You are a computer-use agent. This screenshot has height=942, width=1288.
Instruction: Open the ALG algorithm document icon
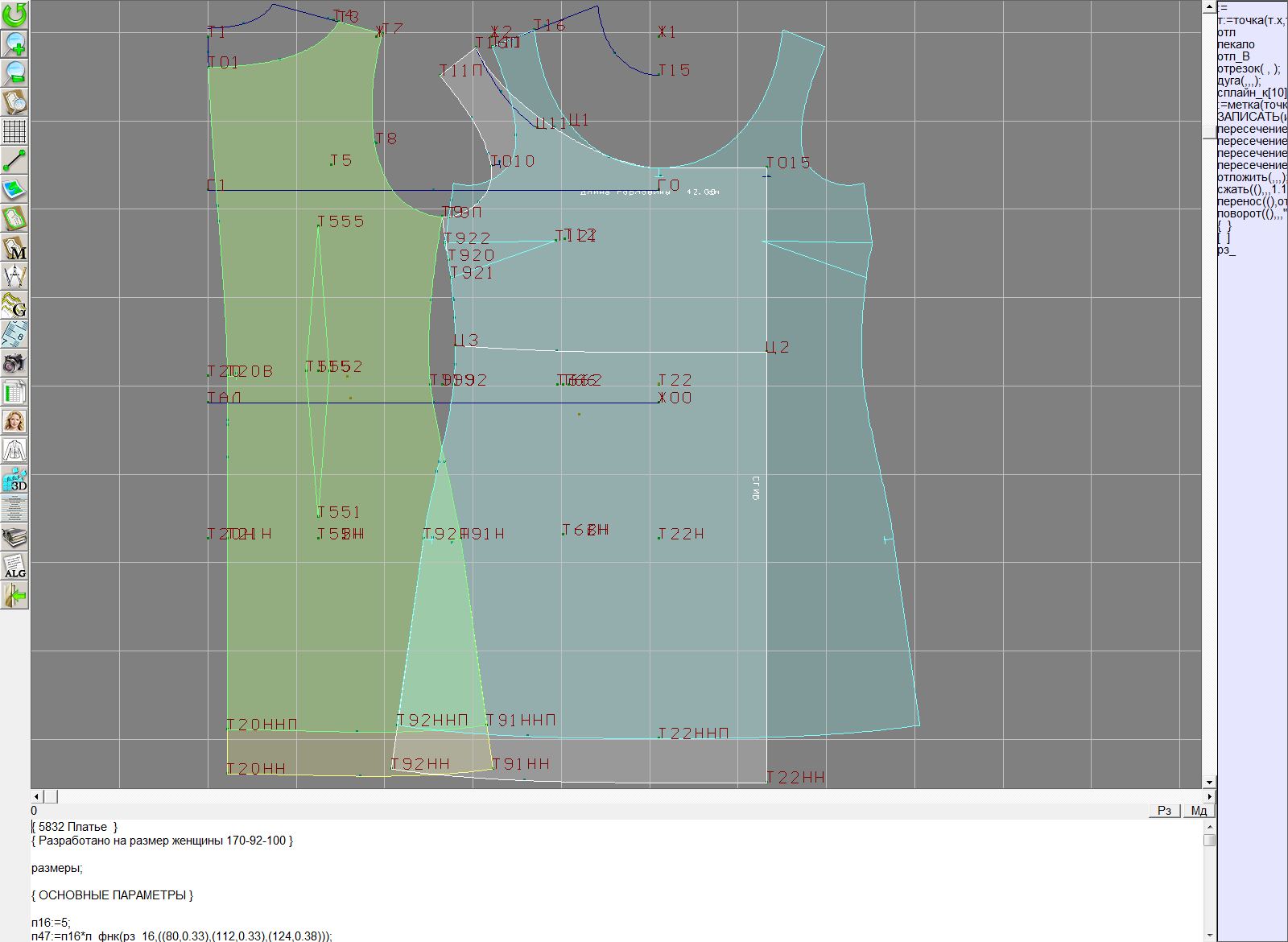(x=14, y=566)
